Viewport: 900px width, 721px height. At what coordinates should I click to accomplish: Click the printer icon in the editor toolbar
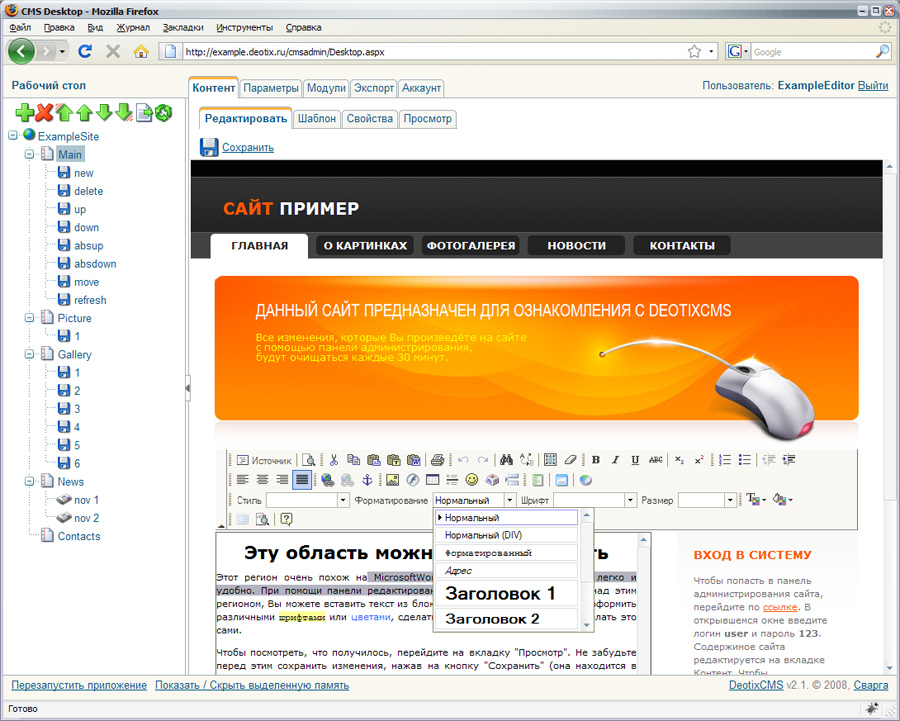[x=436, y=460]
